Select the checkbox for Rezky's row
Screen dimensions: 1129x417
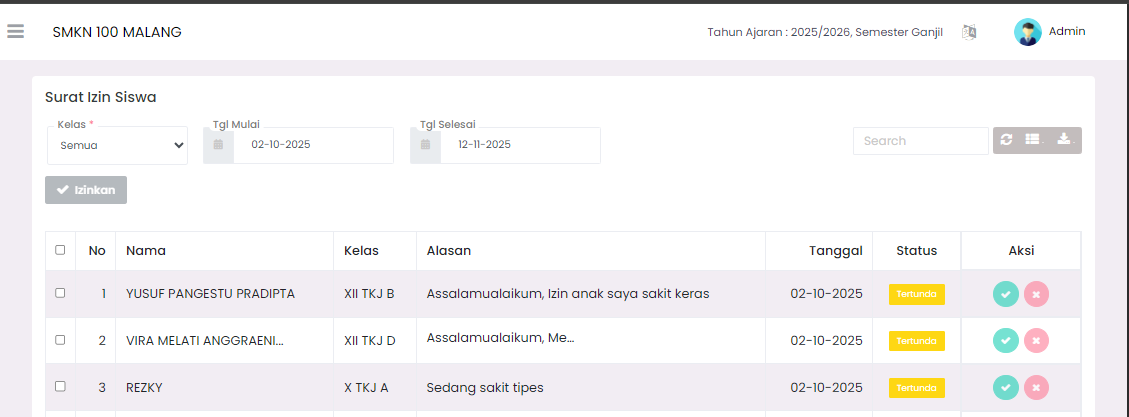pyautogui.click(x=60, y=386)
